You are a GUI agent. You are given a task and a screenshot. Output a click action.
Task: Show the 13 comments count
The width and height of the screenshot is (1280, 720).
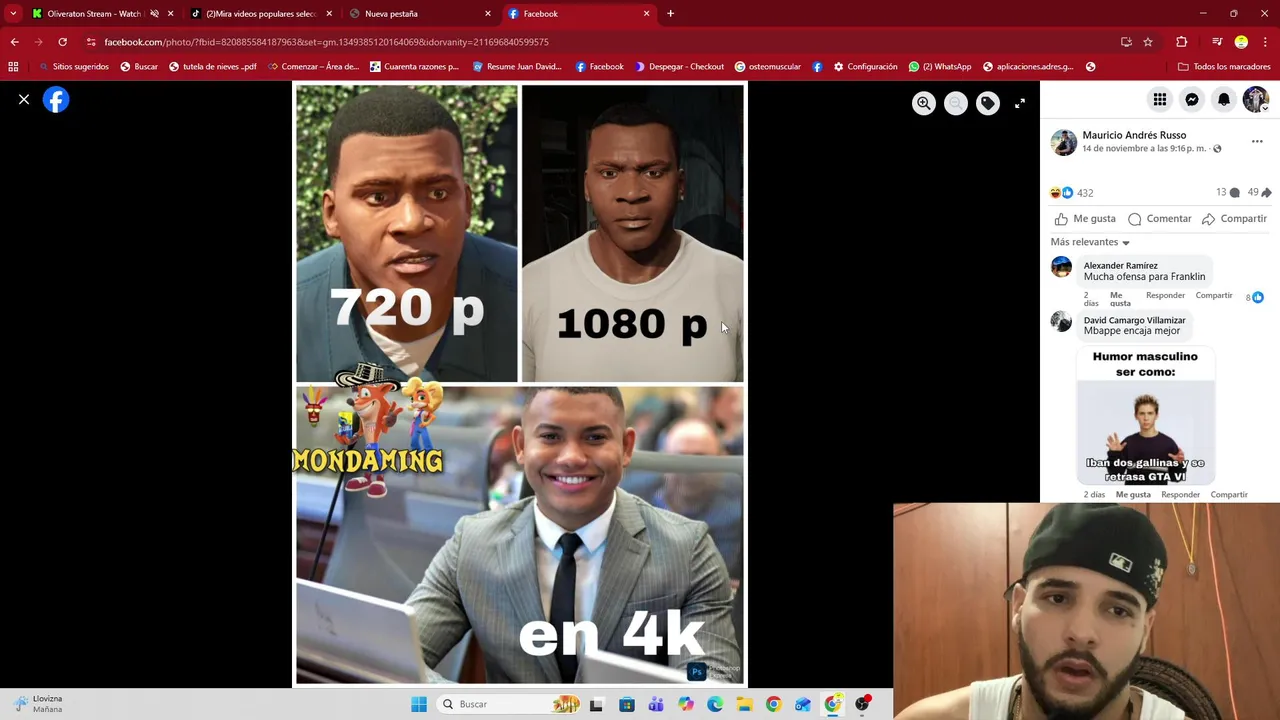tap(1228, 192)
